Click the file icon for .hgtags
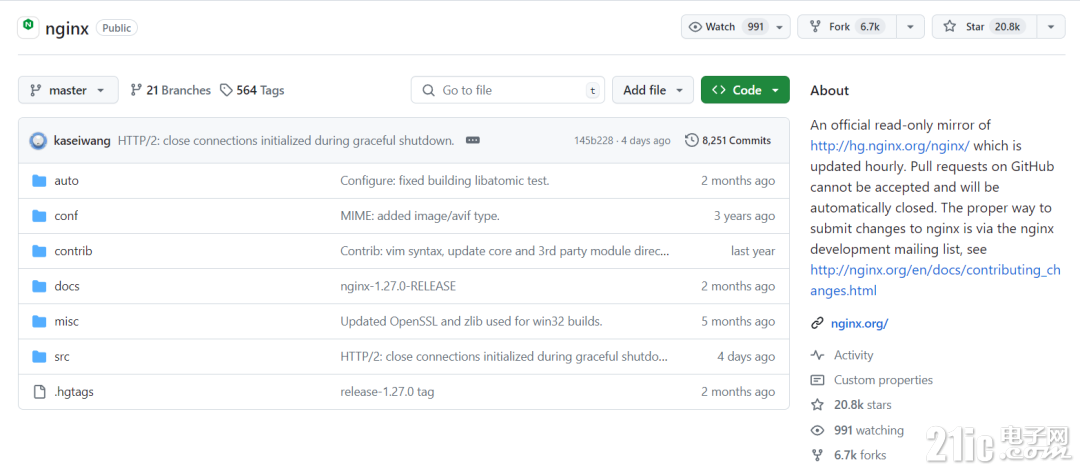The image size is (1080, 469). point(39,392)
